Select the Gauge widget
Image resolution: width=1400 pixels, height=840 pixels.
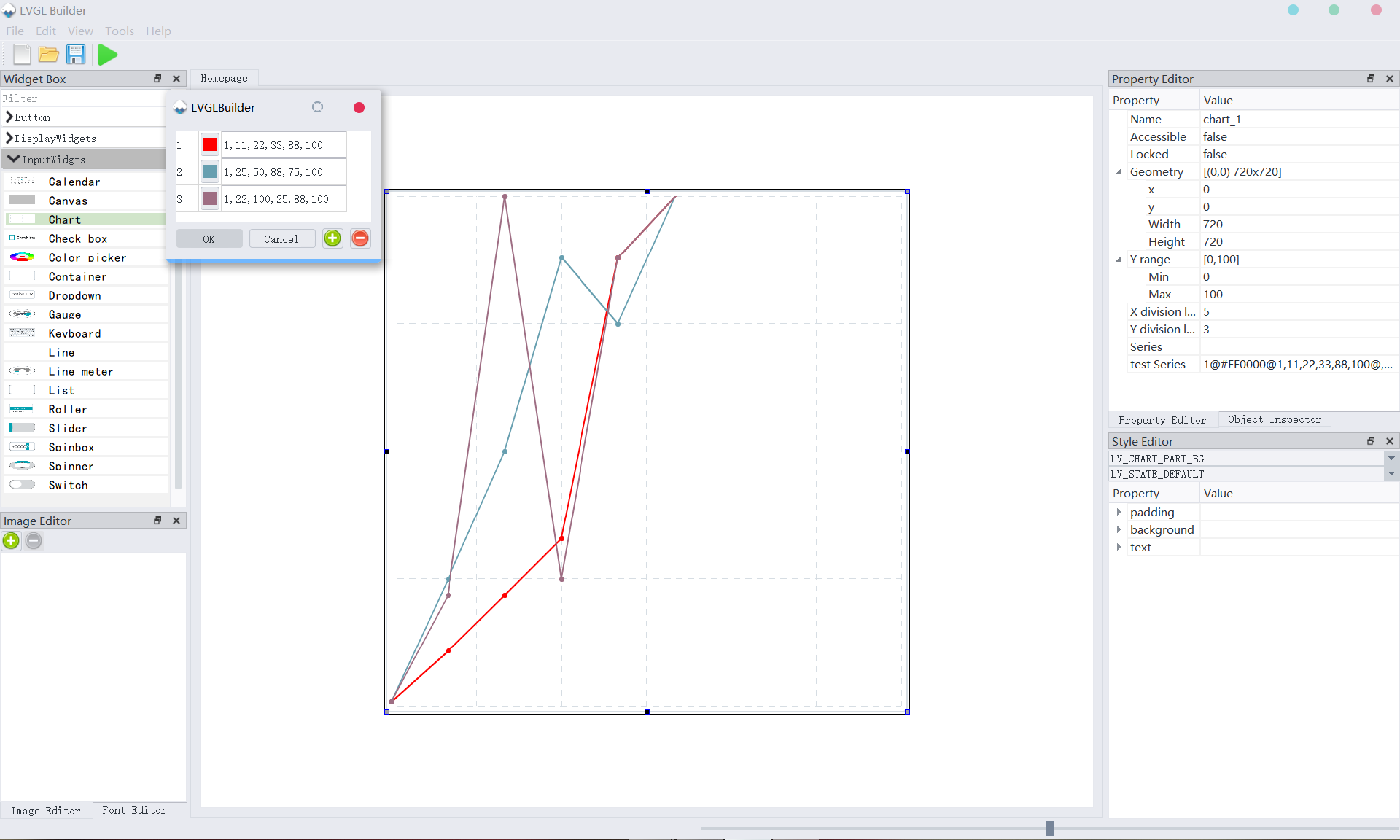(65, 314)
